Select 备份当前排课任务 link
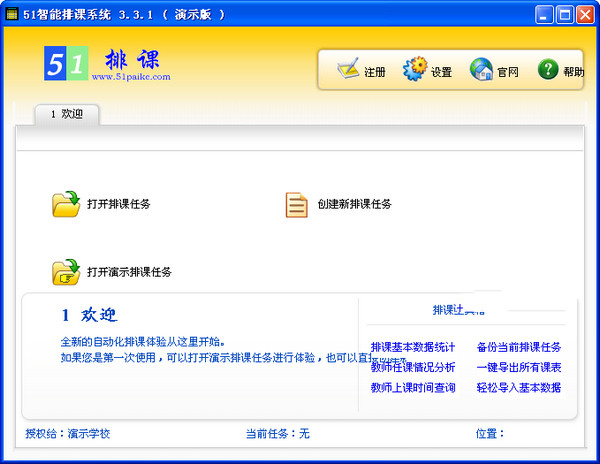Screen dimensions: 600x464 (519, 347)
